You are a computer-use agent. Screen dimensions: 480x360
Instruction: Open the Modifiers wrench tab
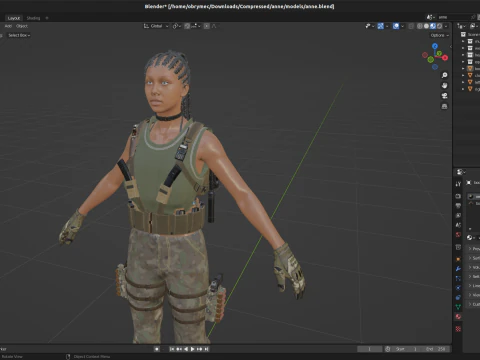(458, 269)
